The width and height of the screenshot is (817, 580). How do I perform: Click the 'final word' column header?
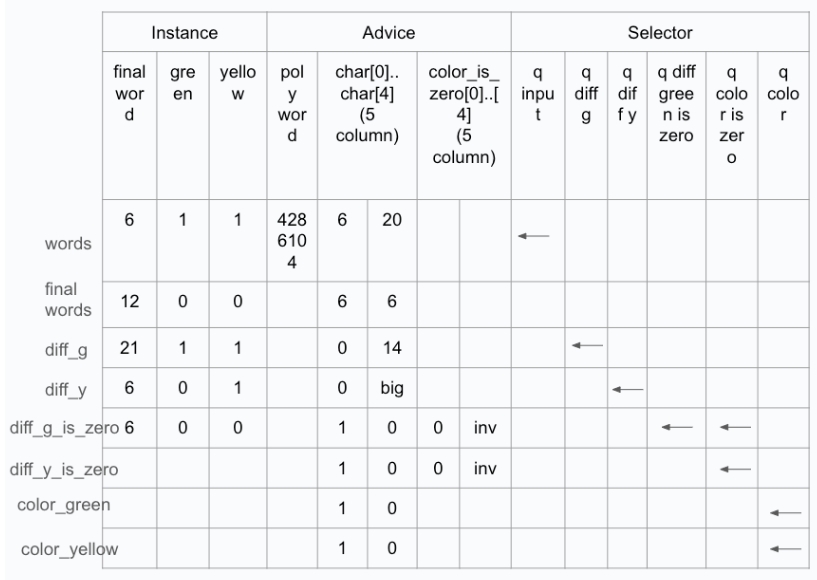130,93
